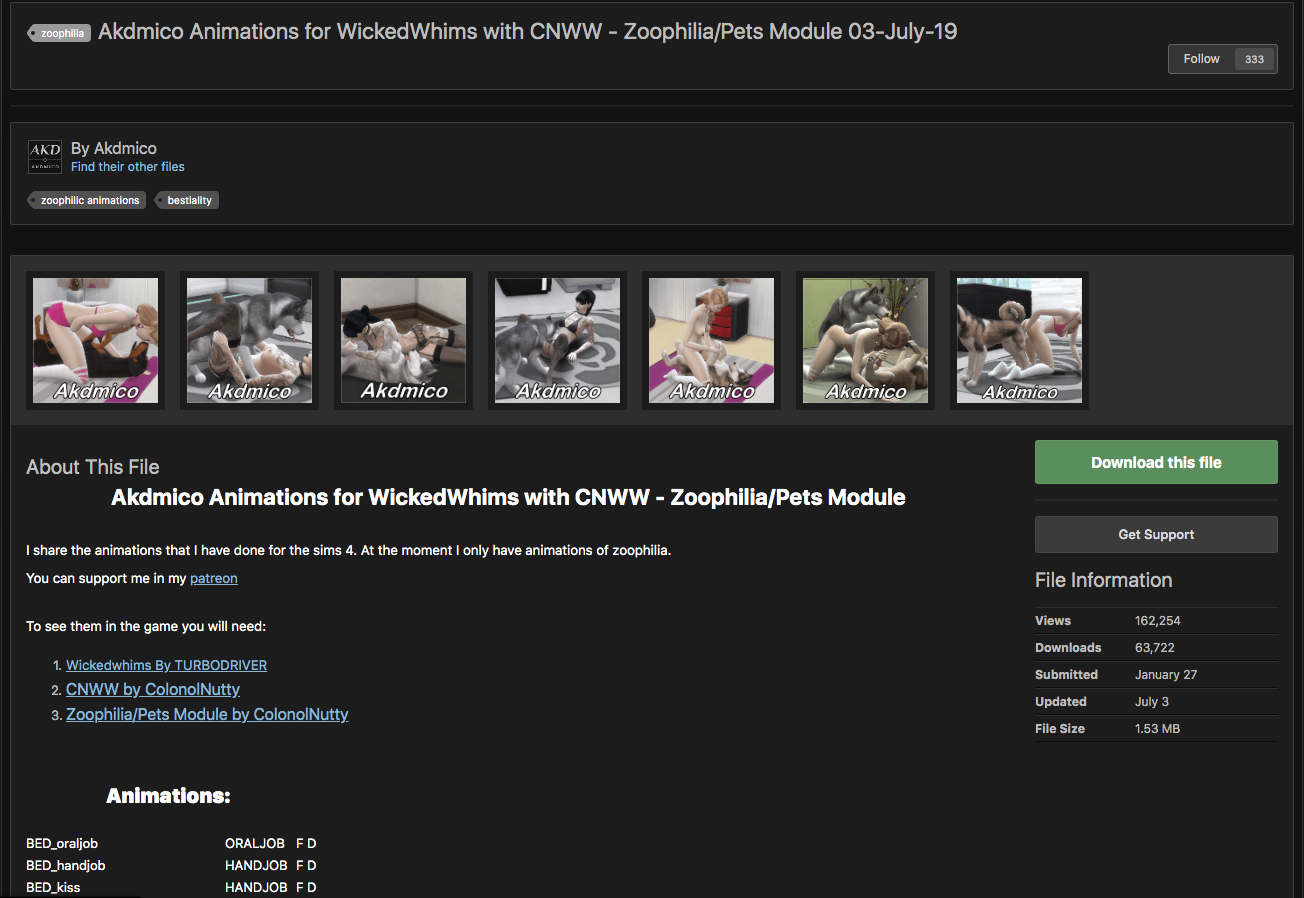
Task: Click the green 'Download this file' button
Action: tap(1156, 462)
